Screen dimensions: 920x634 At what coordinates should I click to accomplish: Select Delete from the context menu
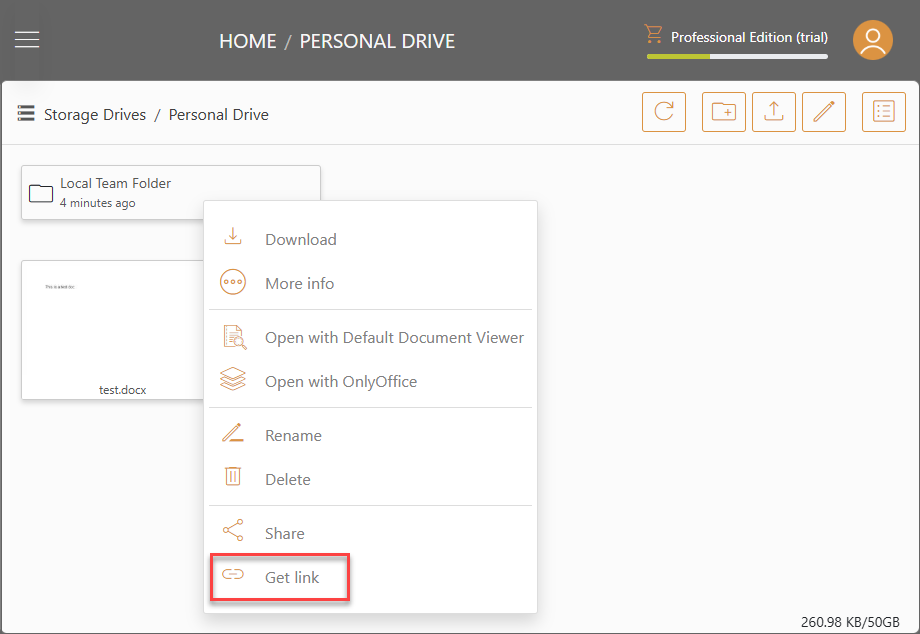(370, 480)
